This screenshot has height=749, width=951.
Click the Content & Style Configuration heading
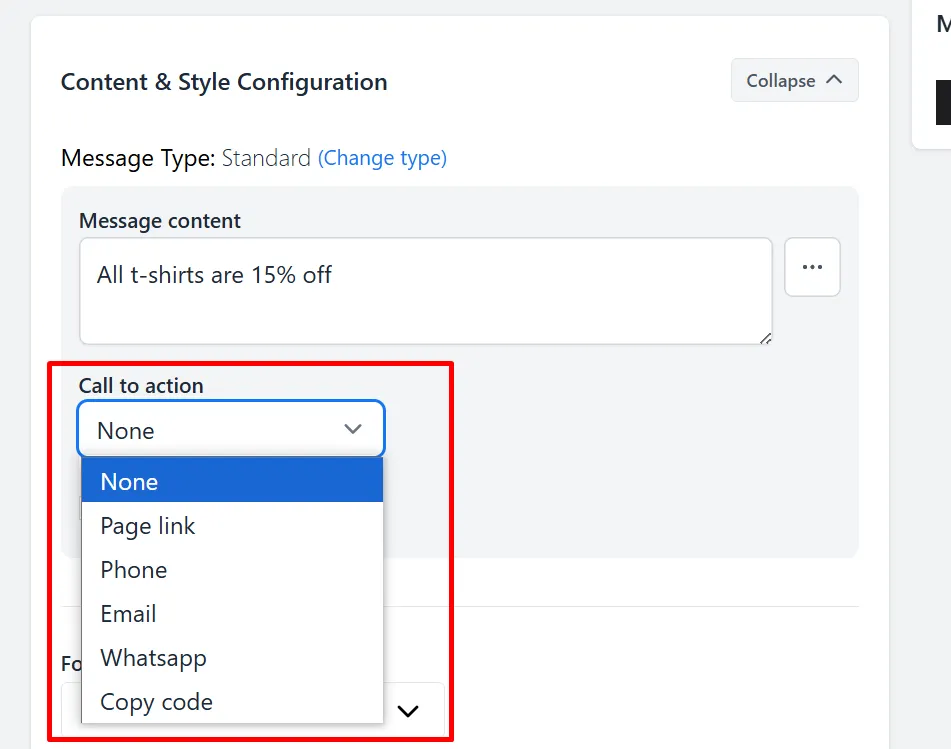(224, 82)
